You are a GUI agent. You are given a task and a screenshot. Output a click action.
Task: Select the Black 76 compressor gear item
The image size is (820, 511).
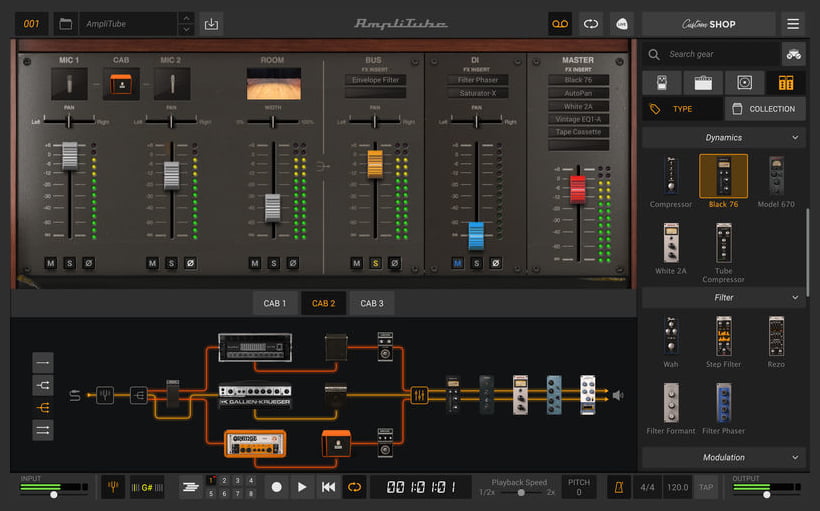click(x=723, y=181)
